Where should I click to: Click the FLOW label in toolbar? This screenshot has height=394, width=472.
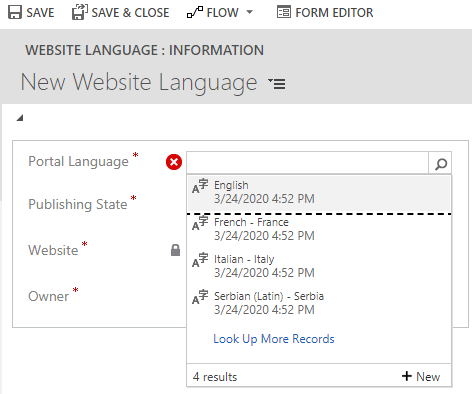point(223,13)
